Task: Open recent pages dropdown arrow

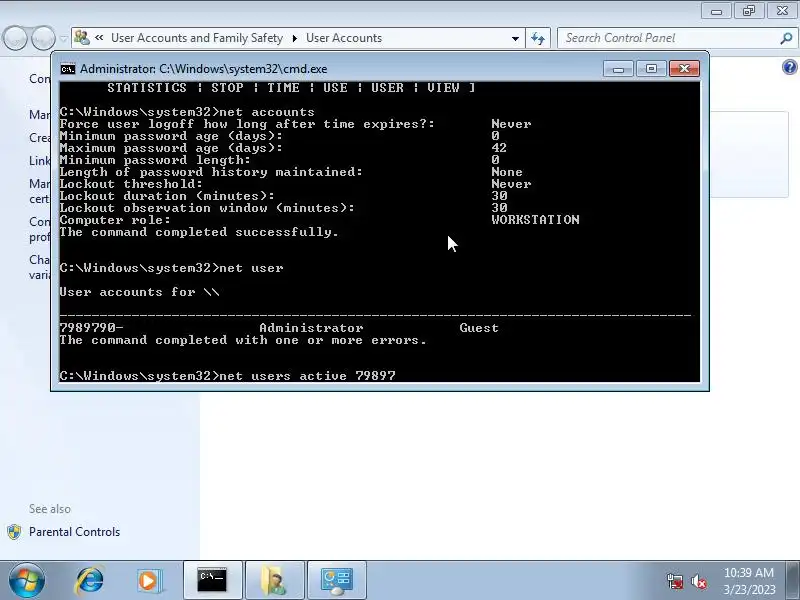Action: (x=63, y=39)
